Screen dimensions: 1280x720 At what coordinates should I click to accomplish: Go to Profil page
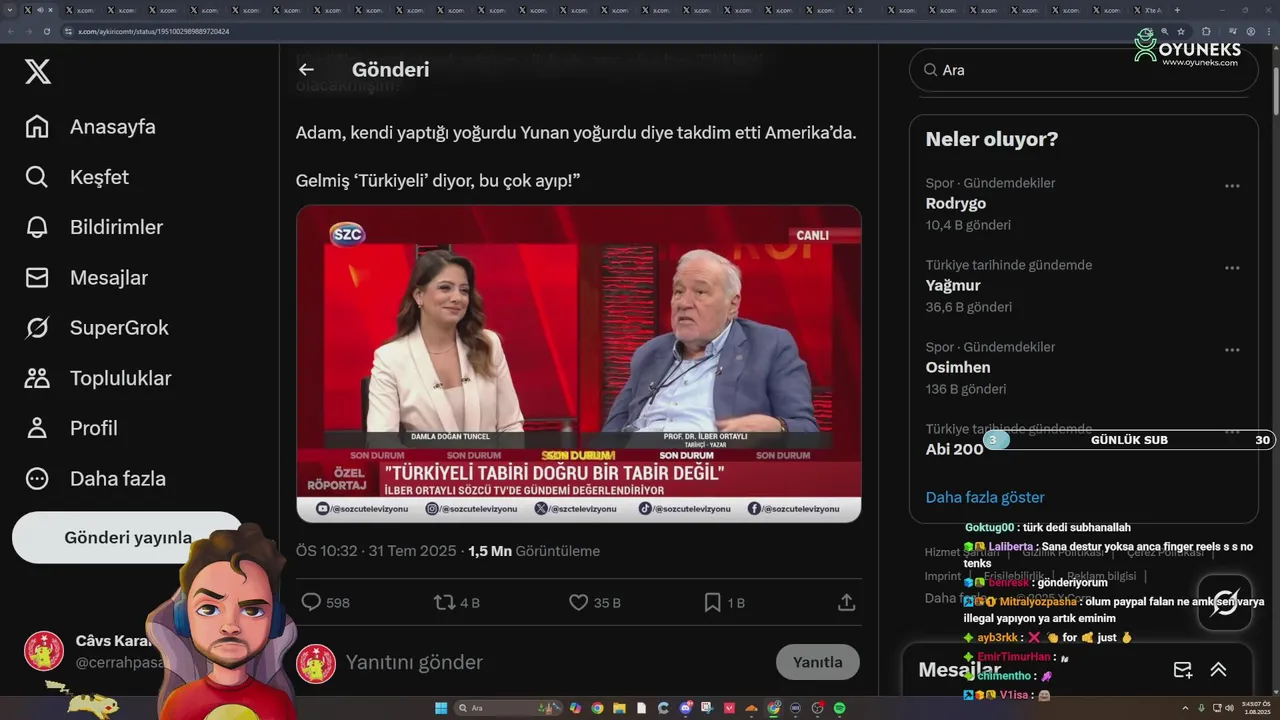[71, 428]
